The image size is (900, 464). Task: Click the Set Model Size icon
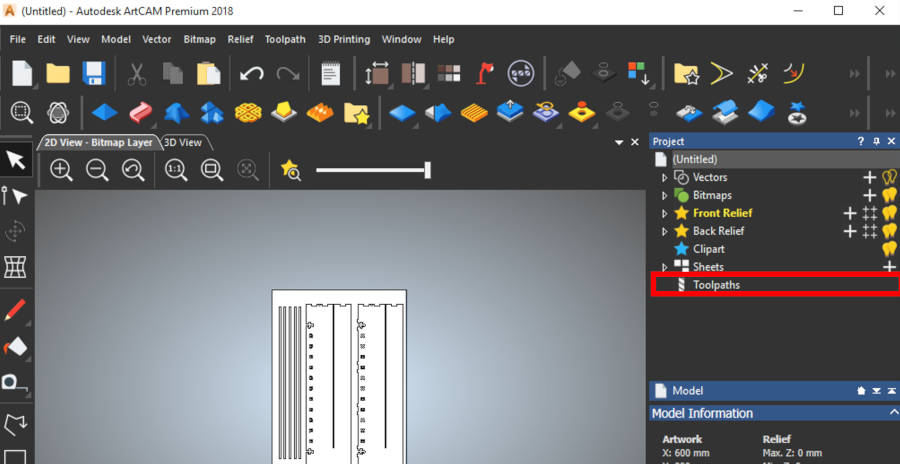(x=377, y=74)
